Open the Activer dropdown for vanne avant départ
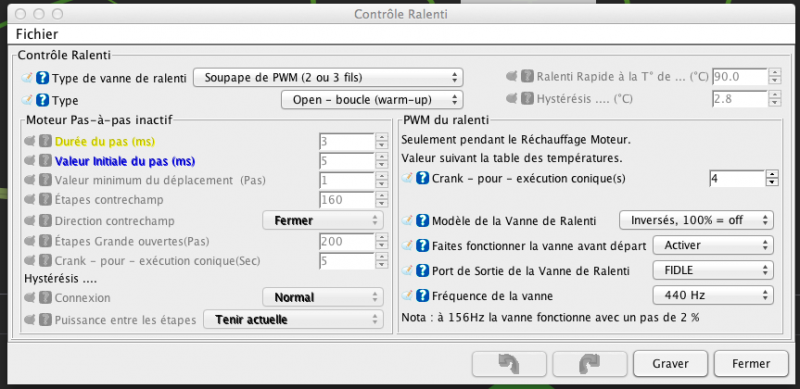This screenshot has height=389, width=800. (x=713, y=246)
